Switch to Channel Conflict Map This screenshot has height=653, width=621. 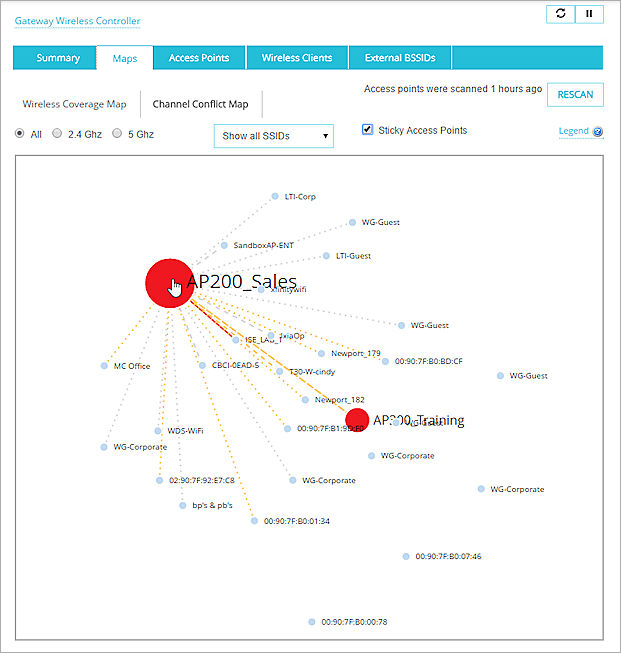click(x=200, y=104)
